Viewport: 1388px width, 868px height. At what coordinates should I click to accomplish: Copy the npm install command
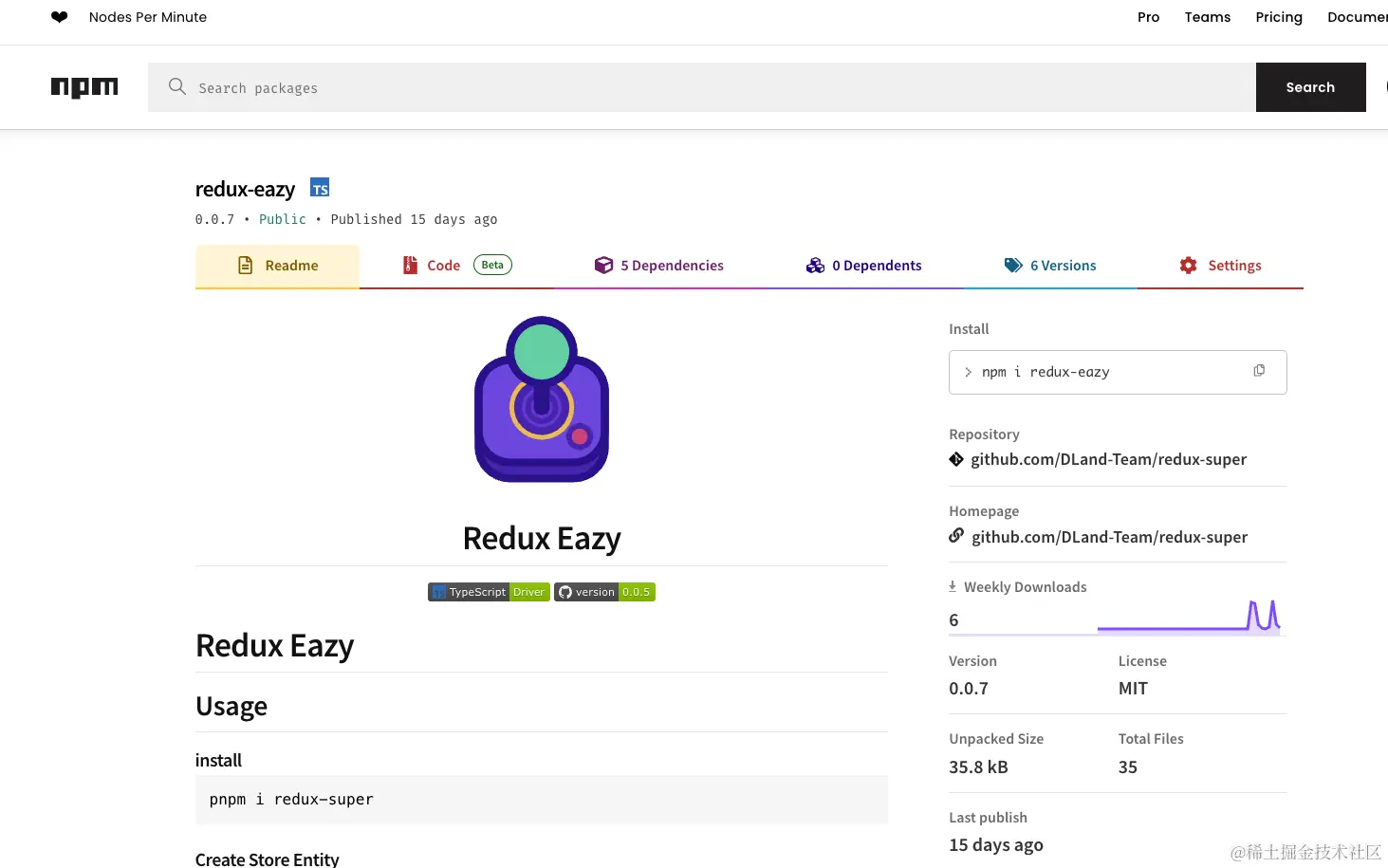pos(1259,371)
